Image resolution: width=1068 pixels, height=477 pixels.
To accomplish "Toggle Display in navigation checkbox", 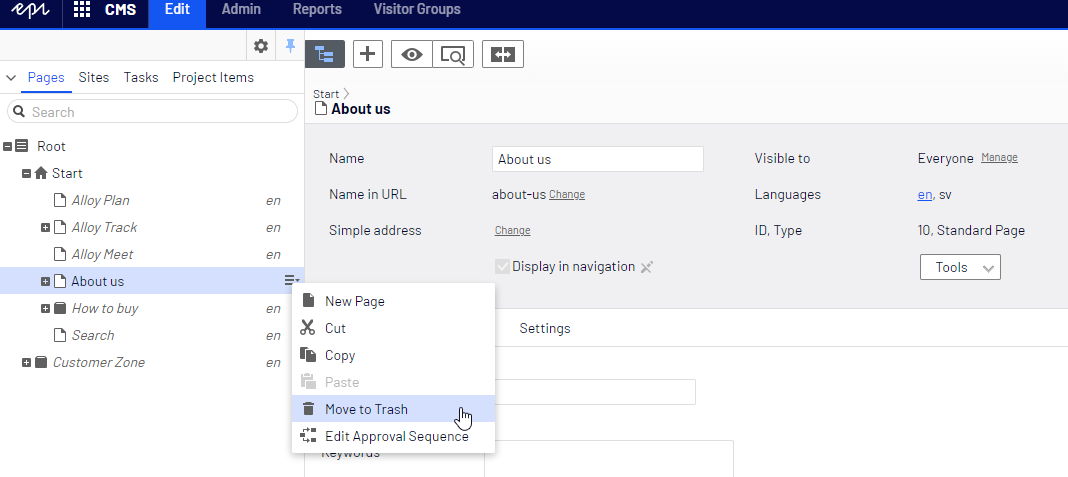I will 502,267.
